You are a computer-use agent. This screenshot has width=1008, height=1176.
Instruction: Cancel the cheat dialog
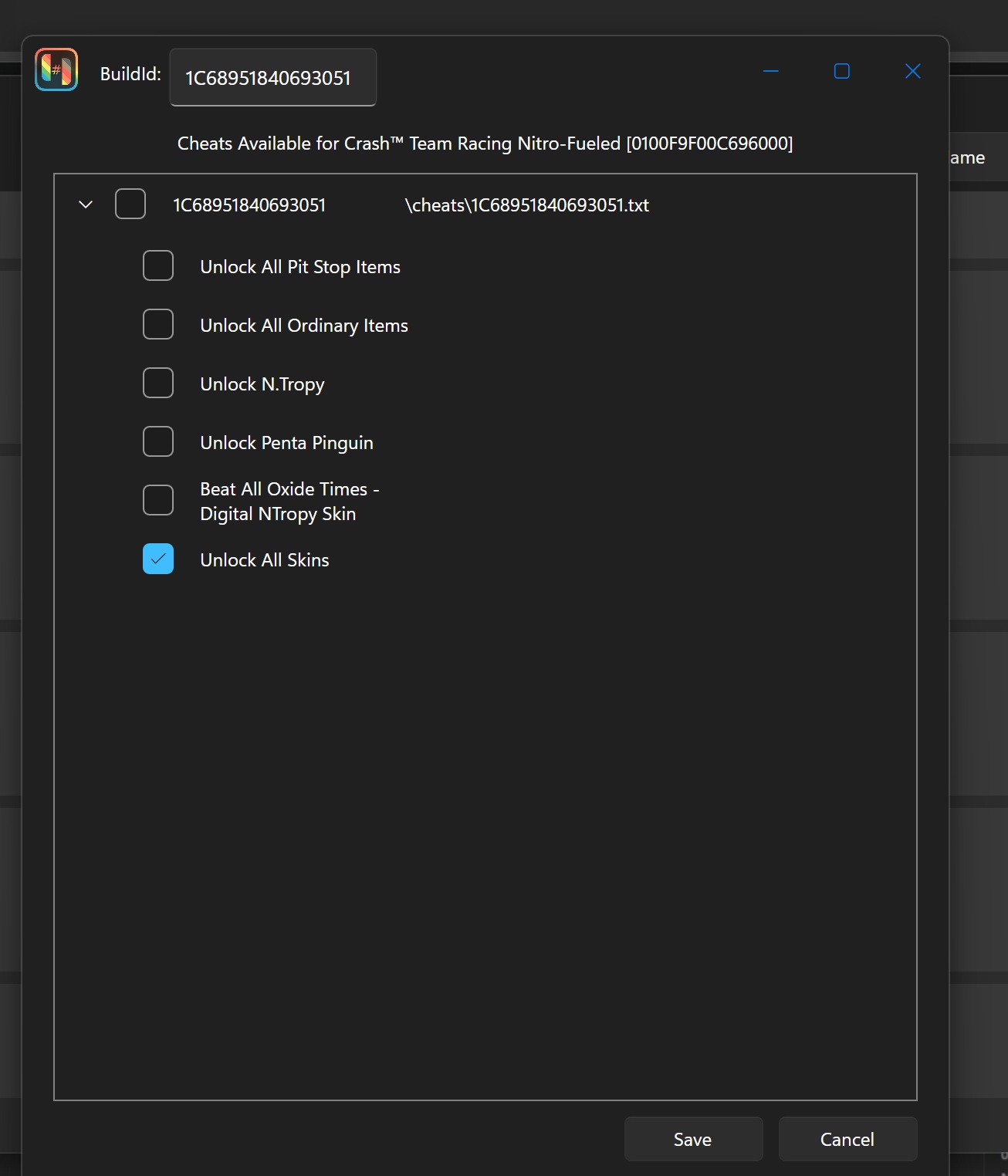(847, 1139)
